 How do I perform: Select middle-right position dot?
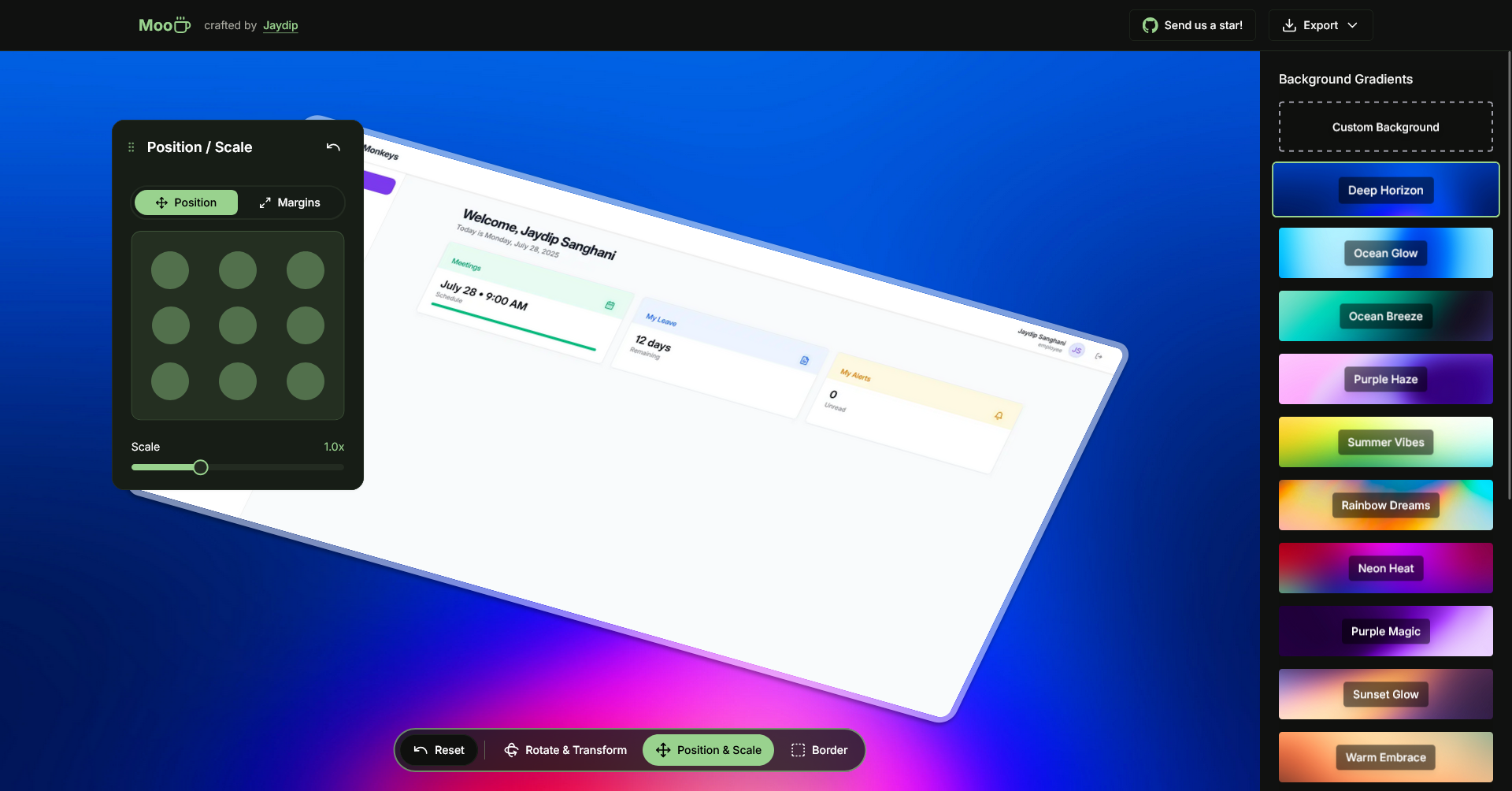[x=306, y=325]
